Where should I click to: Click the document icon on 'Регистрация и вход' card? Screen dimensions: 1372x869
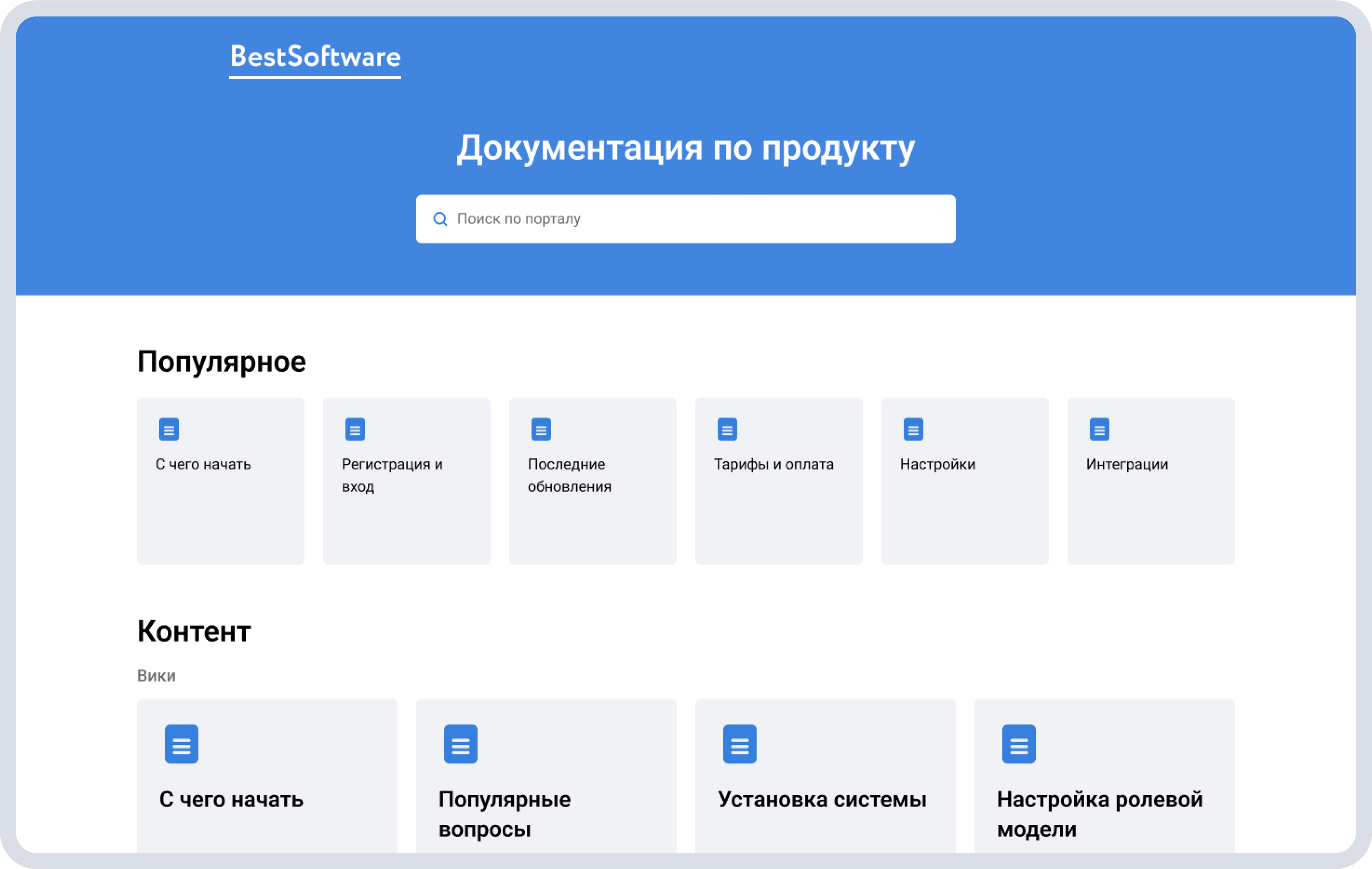[x=355, y=429]
